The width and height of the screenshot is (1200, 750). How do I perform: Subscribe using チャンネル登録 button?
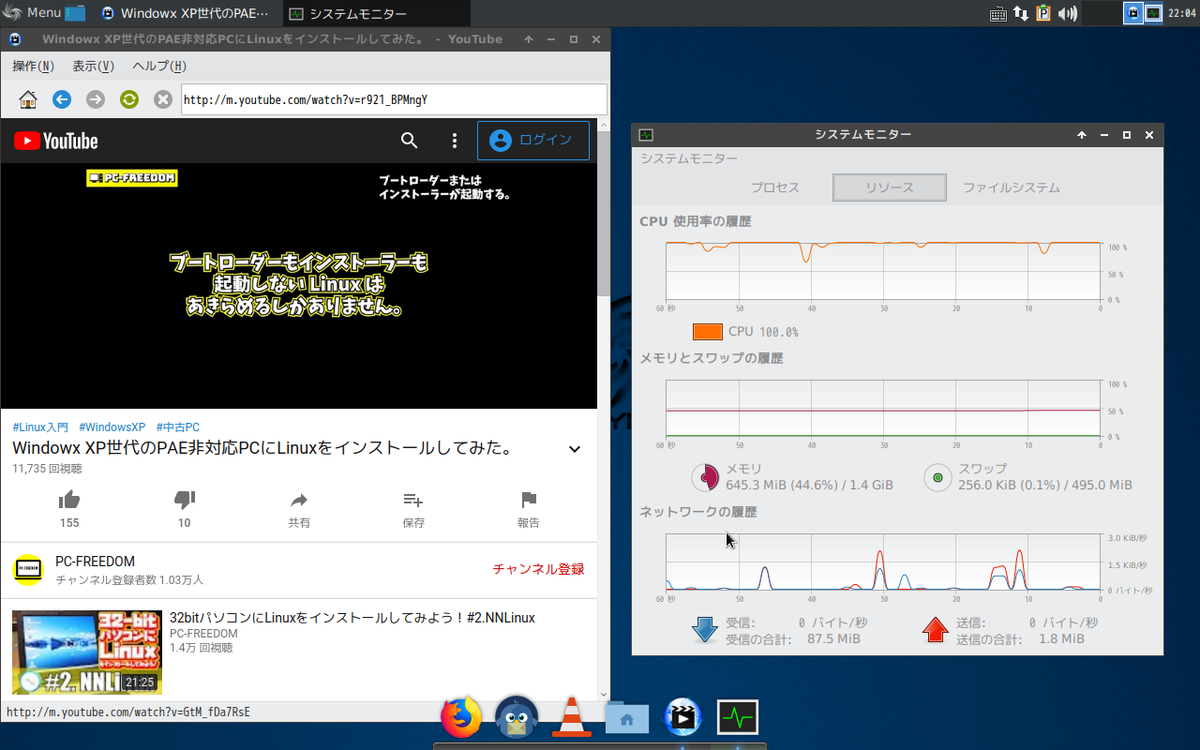538,569
